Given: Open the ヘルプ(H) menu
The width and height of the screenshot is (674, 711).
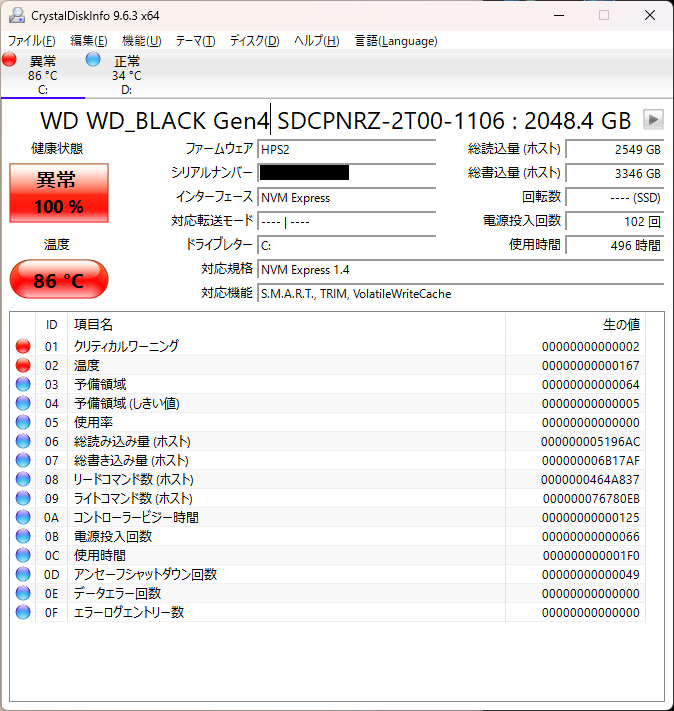Looking at the screenshot, I should pos(317,41).
